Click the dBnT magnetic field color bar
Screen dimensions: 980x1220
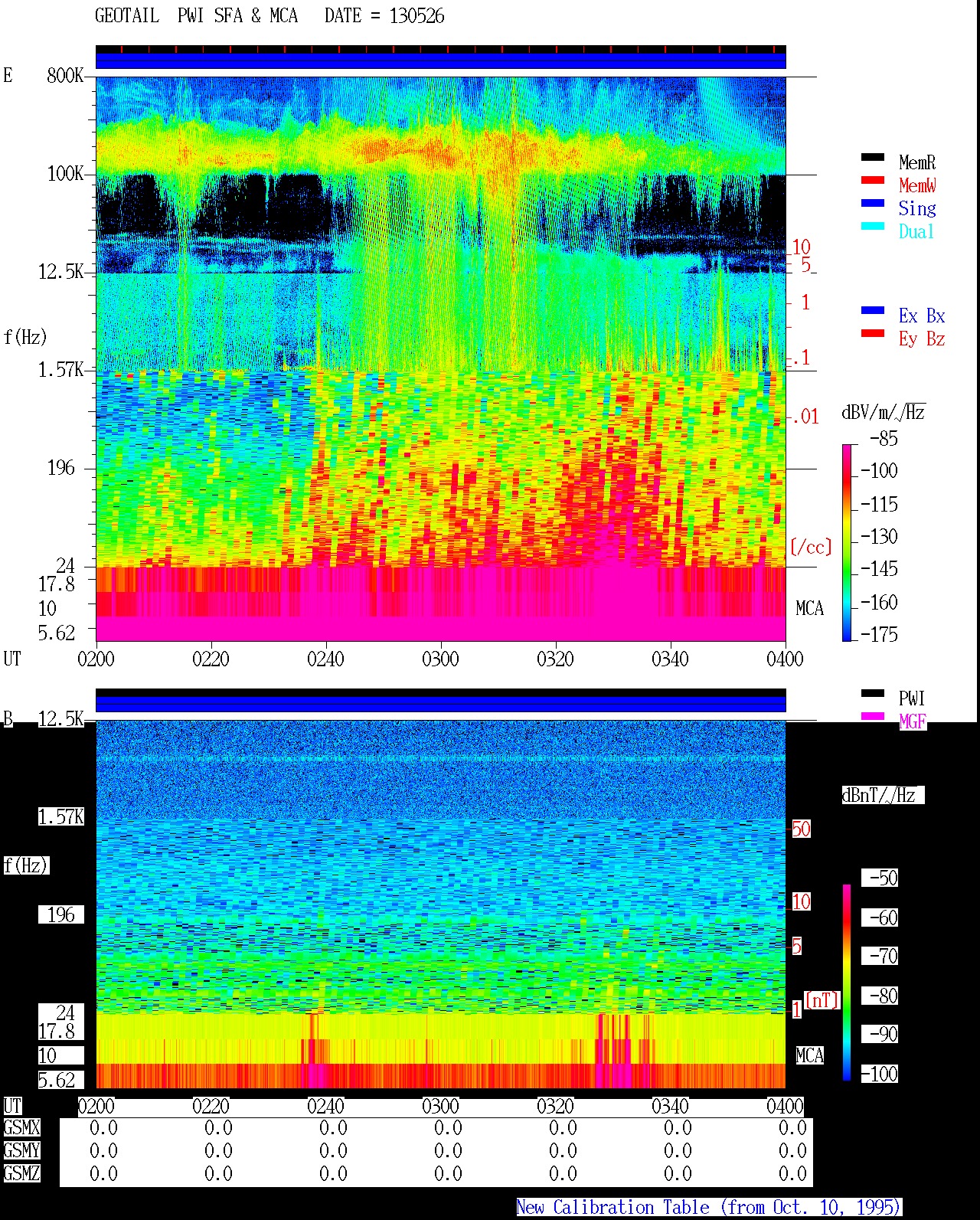point(847,983)
